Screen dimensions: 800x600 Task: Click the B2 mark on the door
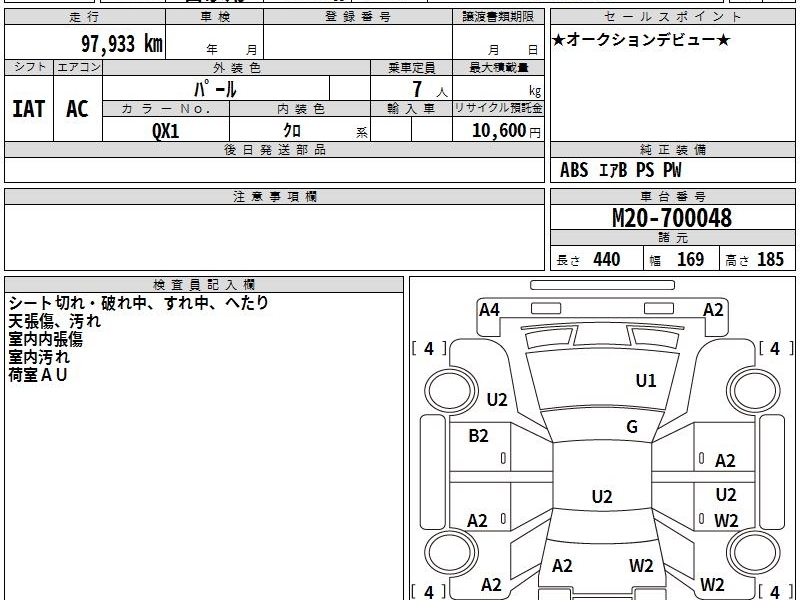click(x=478, y=436)
